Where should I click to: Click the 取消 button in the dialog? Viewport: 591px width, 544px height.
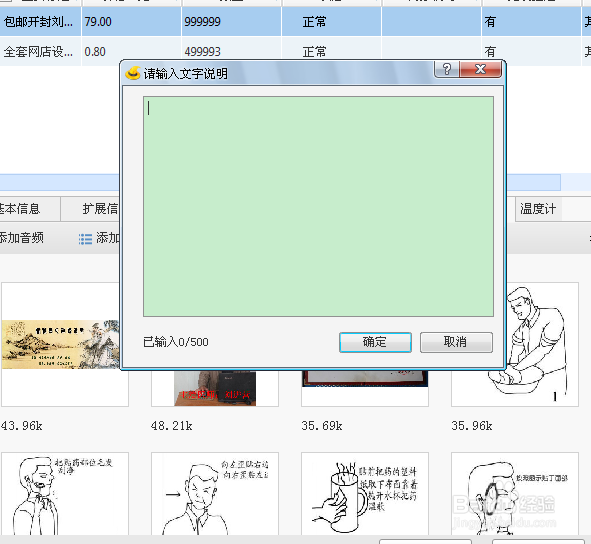(x=456, y=342)
